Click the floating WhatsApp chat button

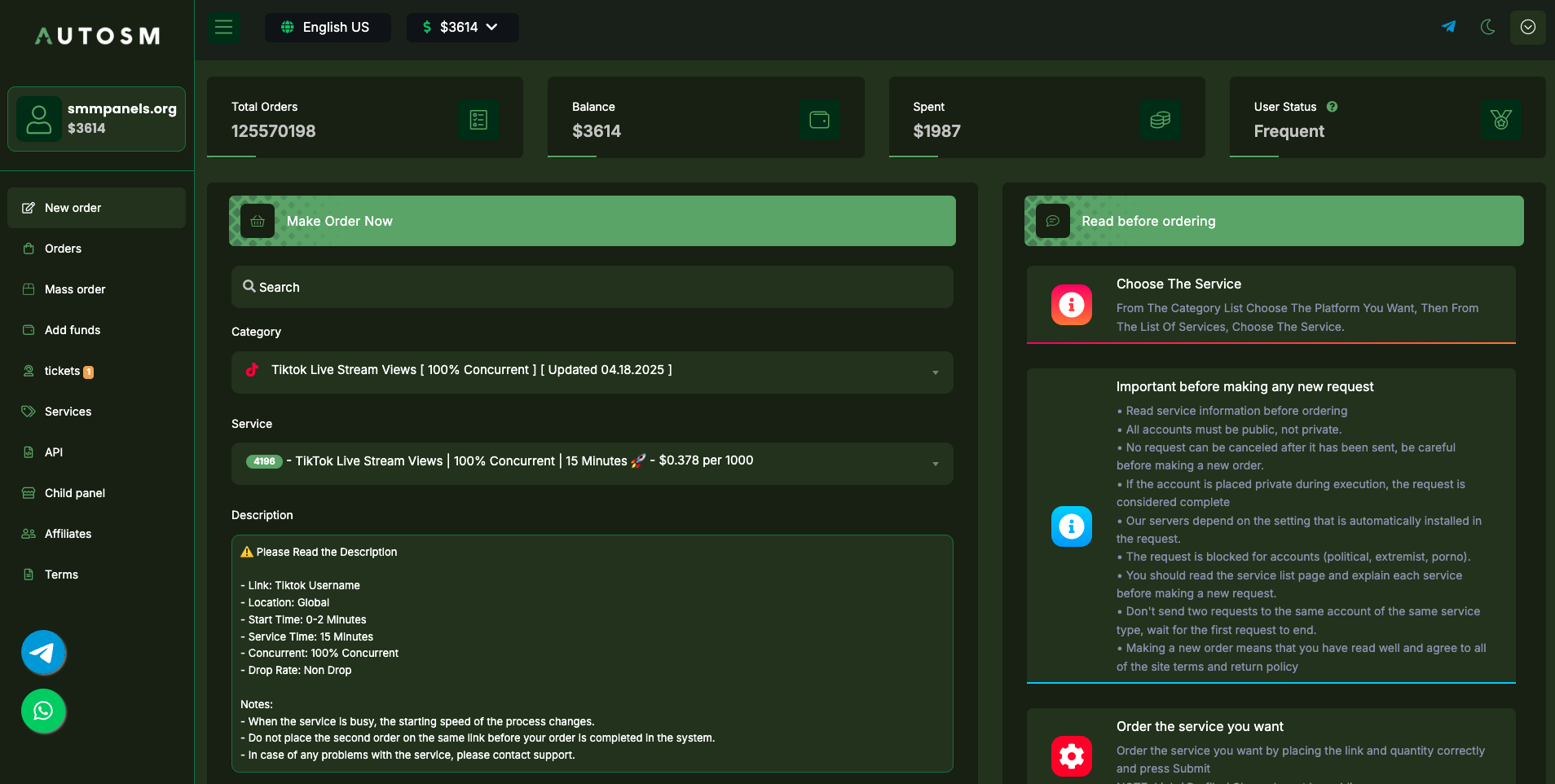(43, 711)
